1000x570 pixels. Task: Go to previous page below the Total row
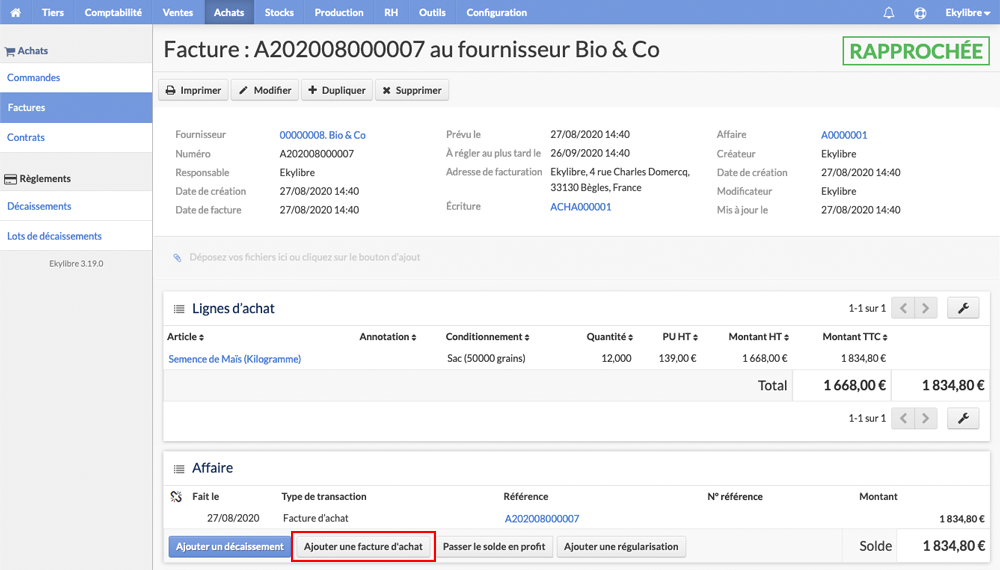point(903,418)
